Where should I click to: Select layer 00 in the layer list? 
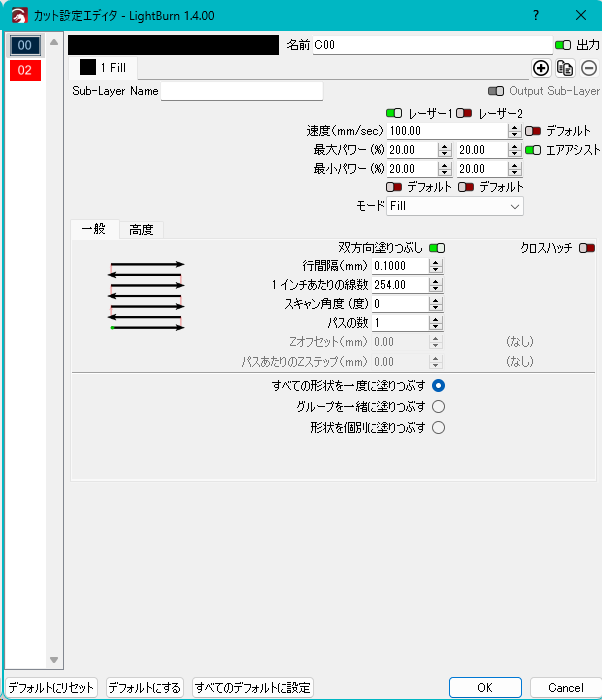(25, 45)
